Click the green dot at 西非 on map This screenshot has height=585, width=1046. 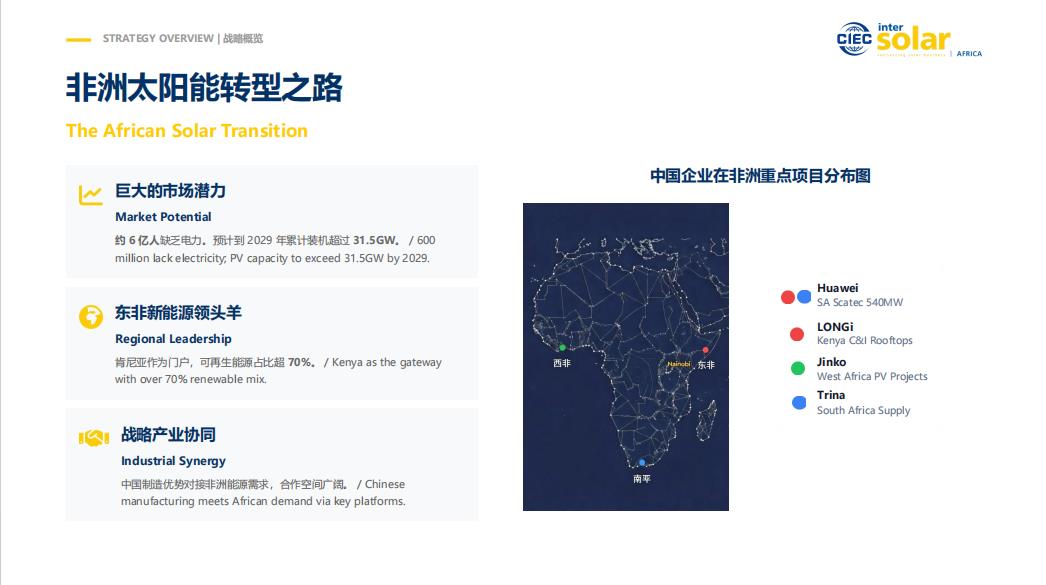click(562, 348)
